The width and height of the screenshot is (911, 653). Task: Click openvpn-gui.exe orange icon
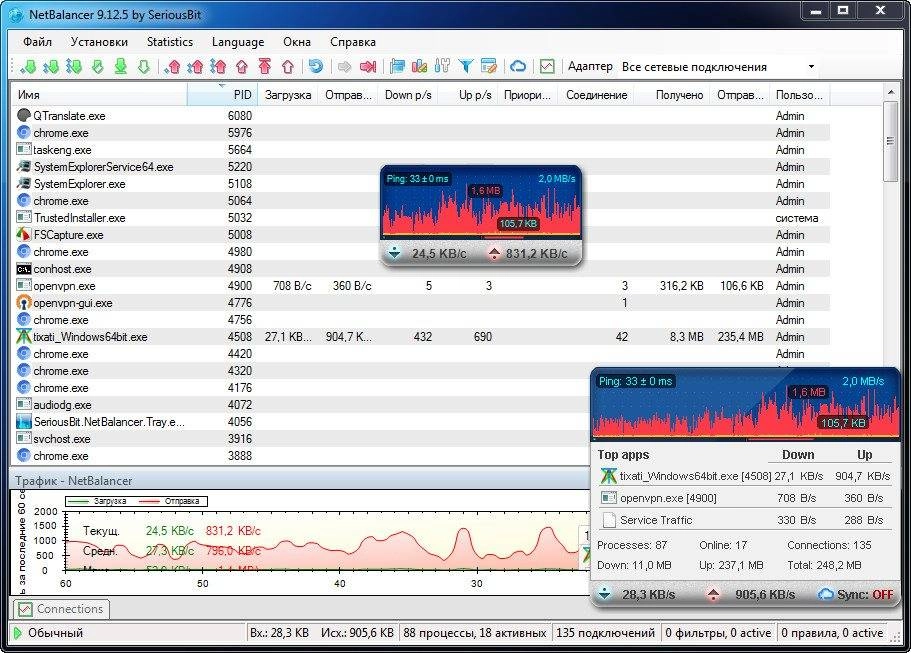click(x=23, y=303)
